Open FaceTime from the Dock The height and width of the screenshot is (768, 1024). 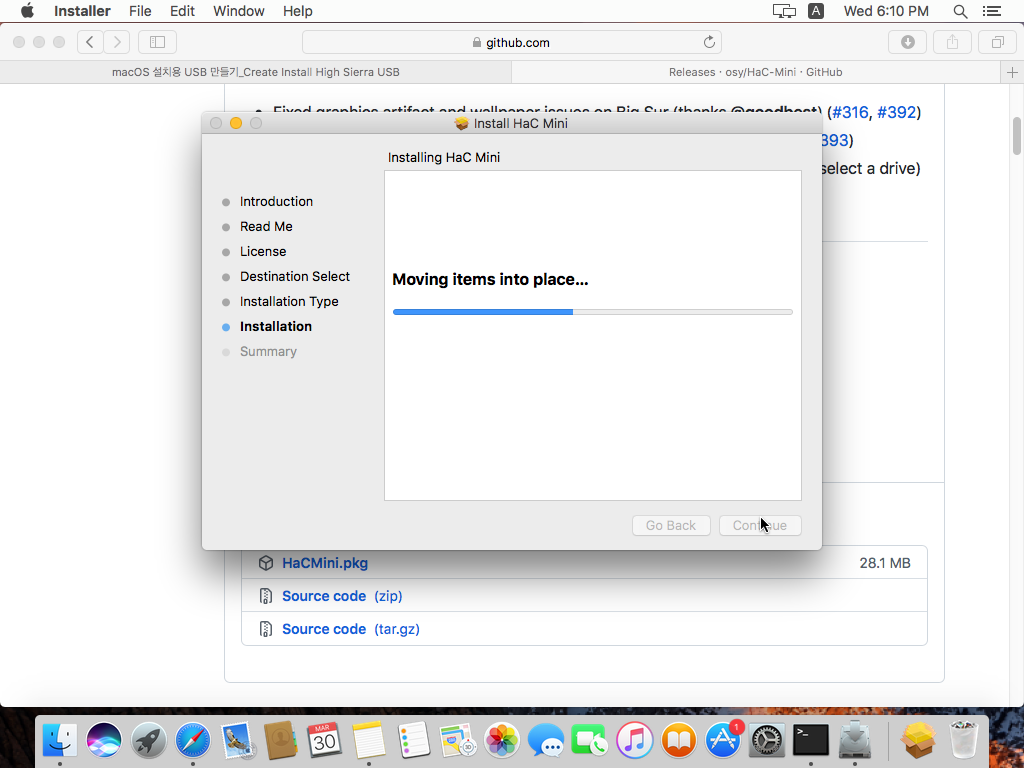[x=590, y=741]
